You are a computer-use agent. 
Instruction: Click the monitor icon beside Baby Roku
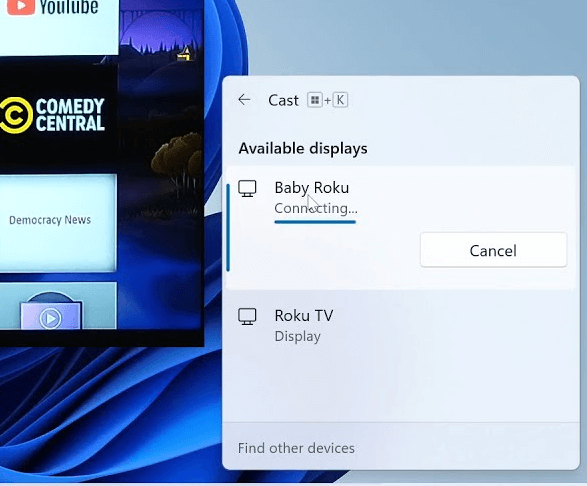(247, 188)
